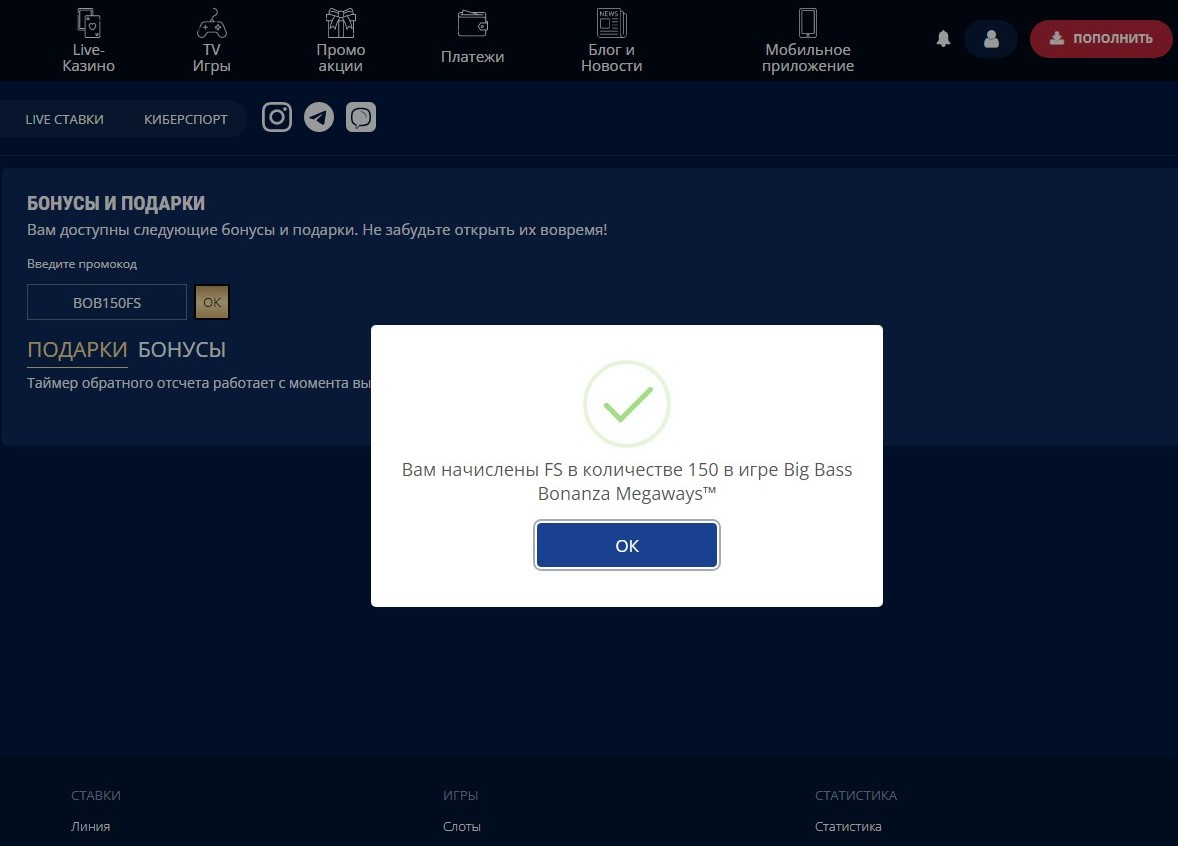Switch to the Подарки tab
This screenshot has height=846, width=1178.
click(77, 350)
